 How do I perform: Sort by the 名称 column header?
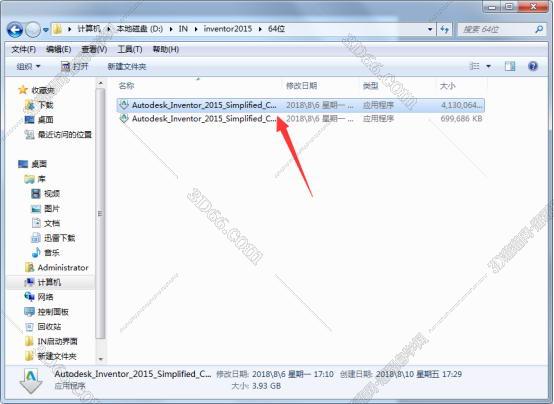(x=126, y=86)
